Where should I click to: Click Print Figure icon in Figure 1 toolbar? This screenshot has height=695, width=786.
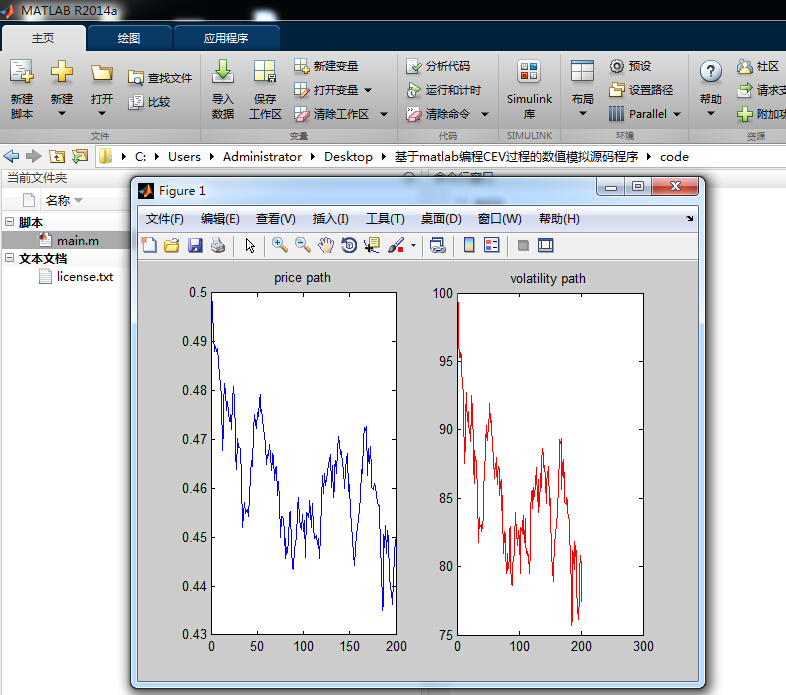218,245
